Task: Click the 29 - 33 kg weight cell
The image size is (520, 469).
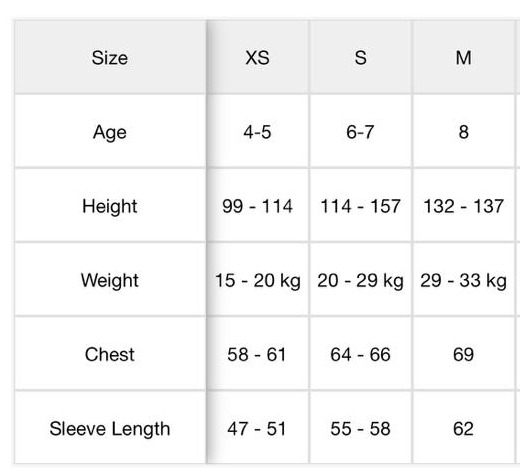Action: (x=463, y=280)
